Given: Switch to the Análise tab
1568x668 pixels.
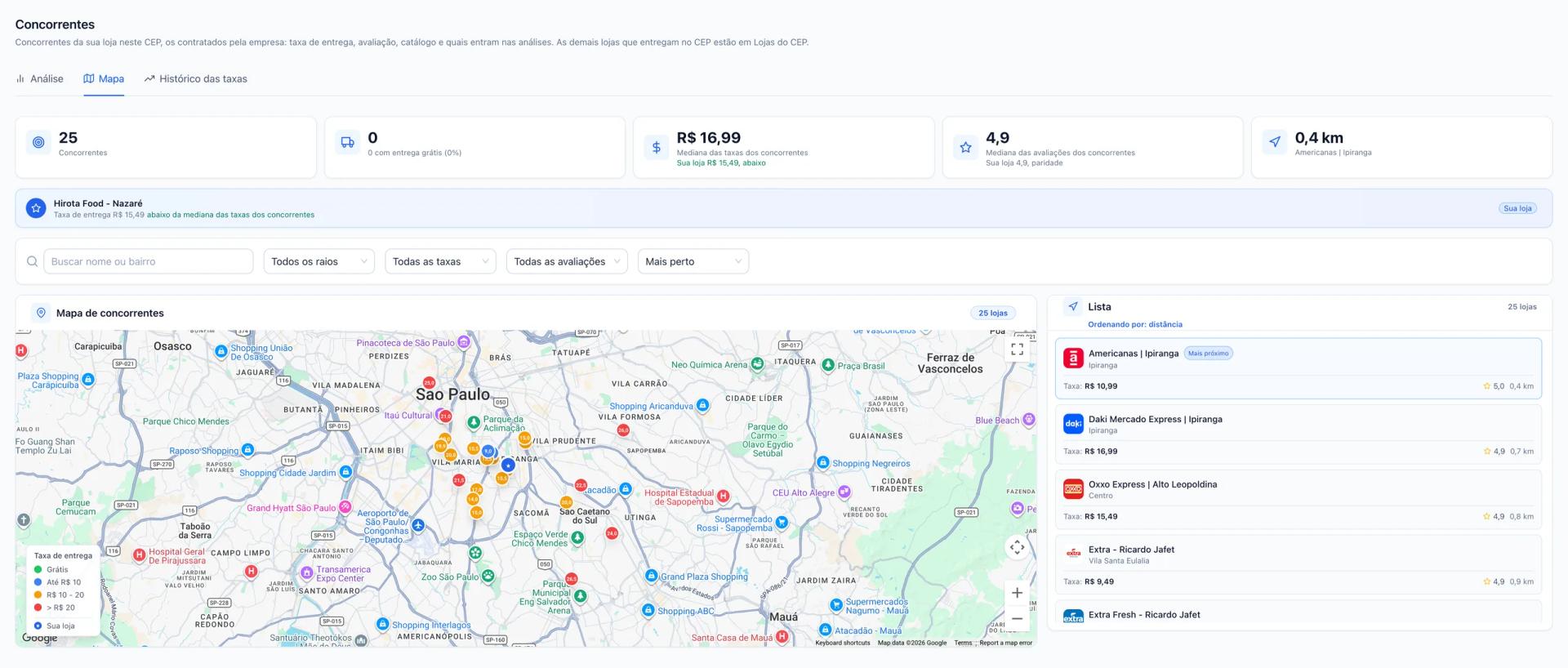Looking at the screenshot, I should [x=40, y=79].
